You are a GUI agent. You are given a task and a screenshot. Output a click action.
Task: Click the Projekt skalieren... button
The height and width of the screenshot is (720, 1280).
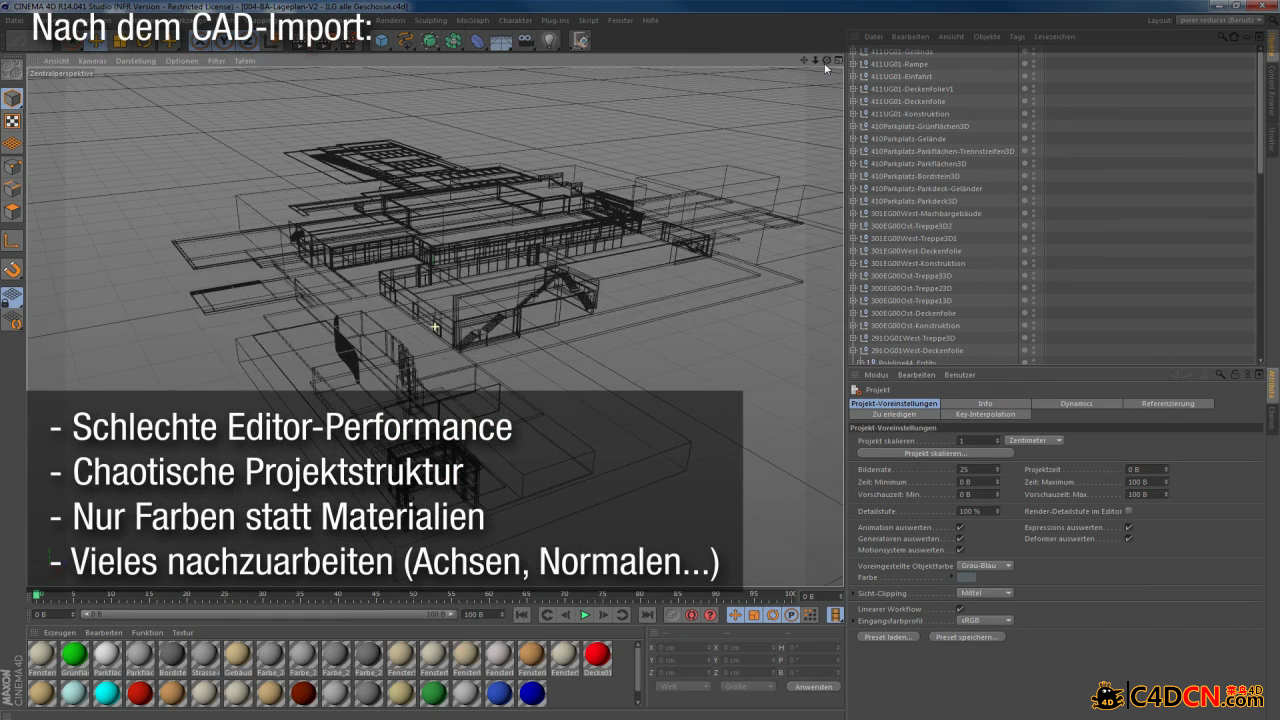tap(935, 453)
